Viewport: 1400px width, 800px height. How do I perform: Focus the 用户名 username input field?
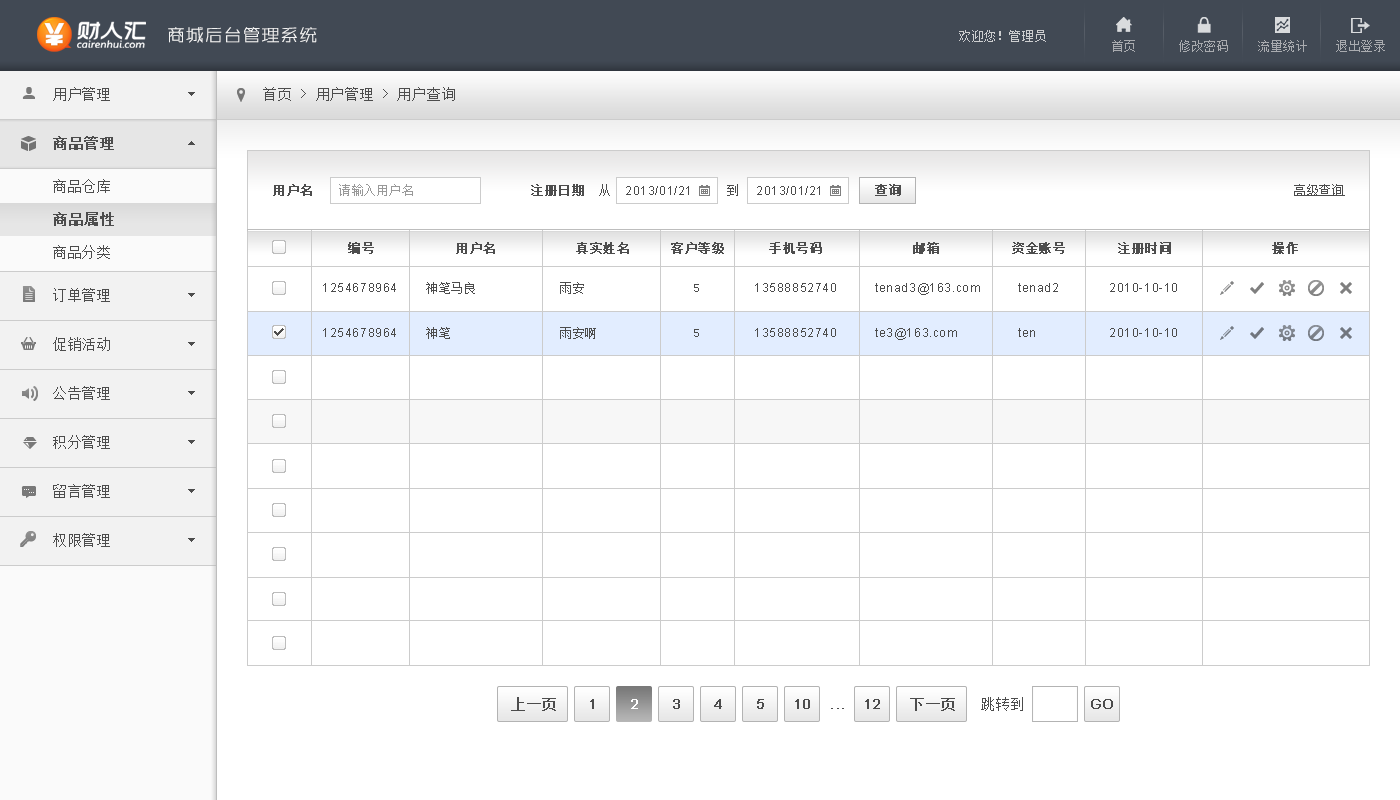[405, 190]
